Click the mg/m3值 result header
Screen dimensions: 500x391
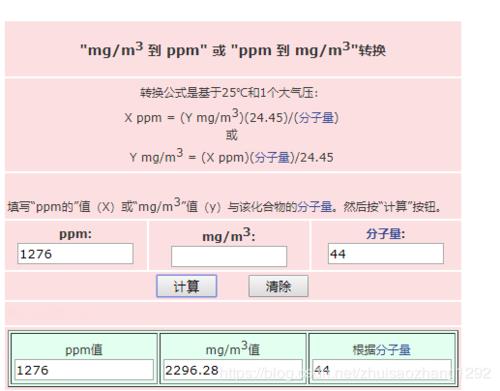(x=233, y=349)
